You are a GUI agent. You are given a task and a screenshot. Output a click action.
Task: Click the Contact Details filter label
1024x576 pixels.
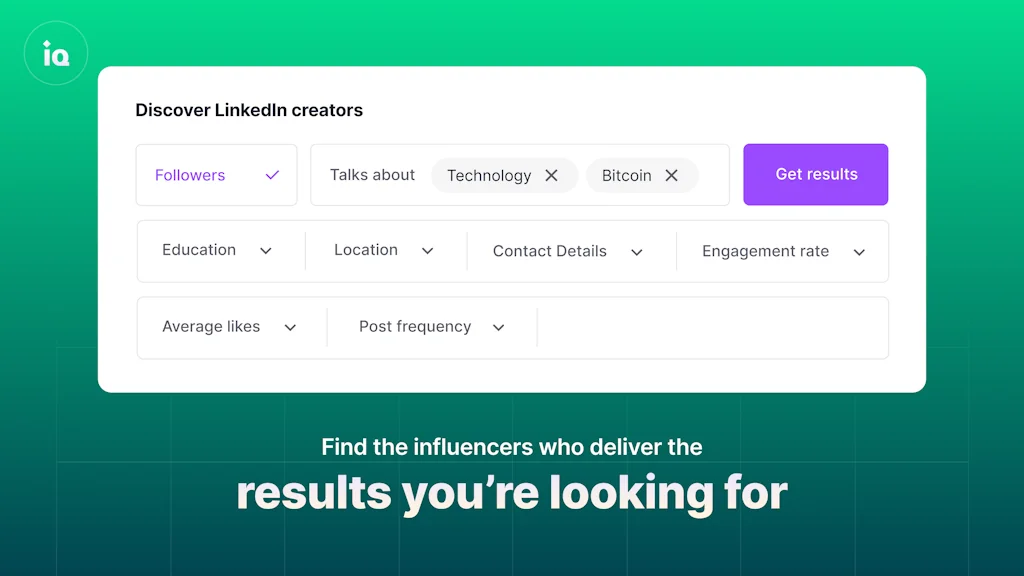click(549, 251)
